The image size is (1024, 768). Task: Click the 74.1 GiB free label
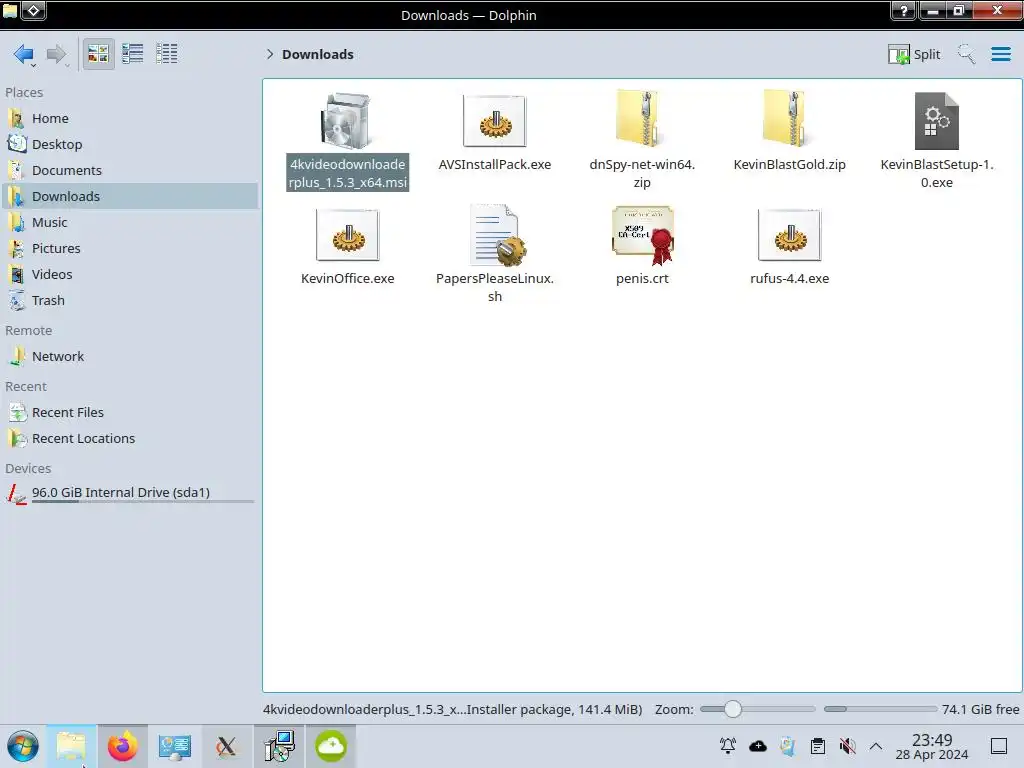coord(980,710)
